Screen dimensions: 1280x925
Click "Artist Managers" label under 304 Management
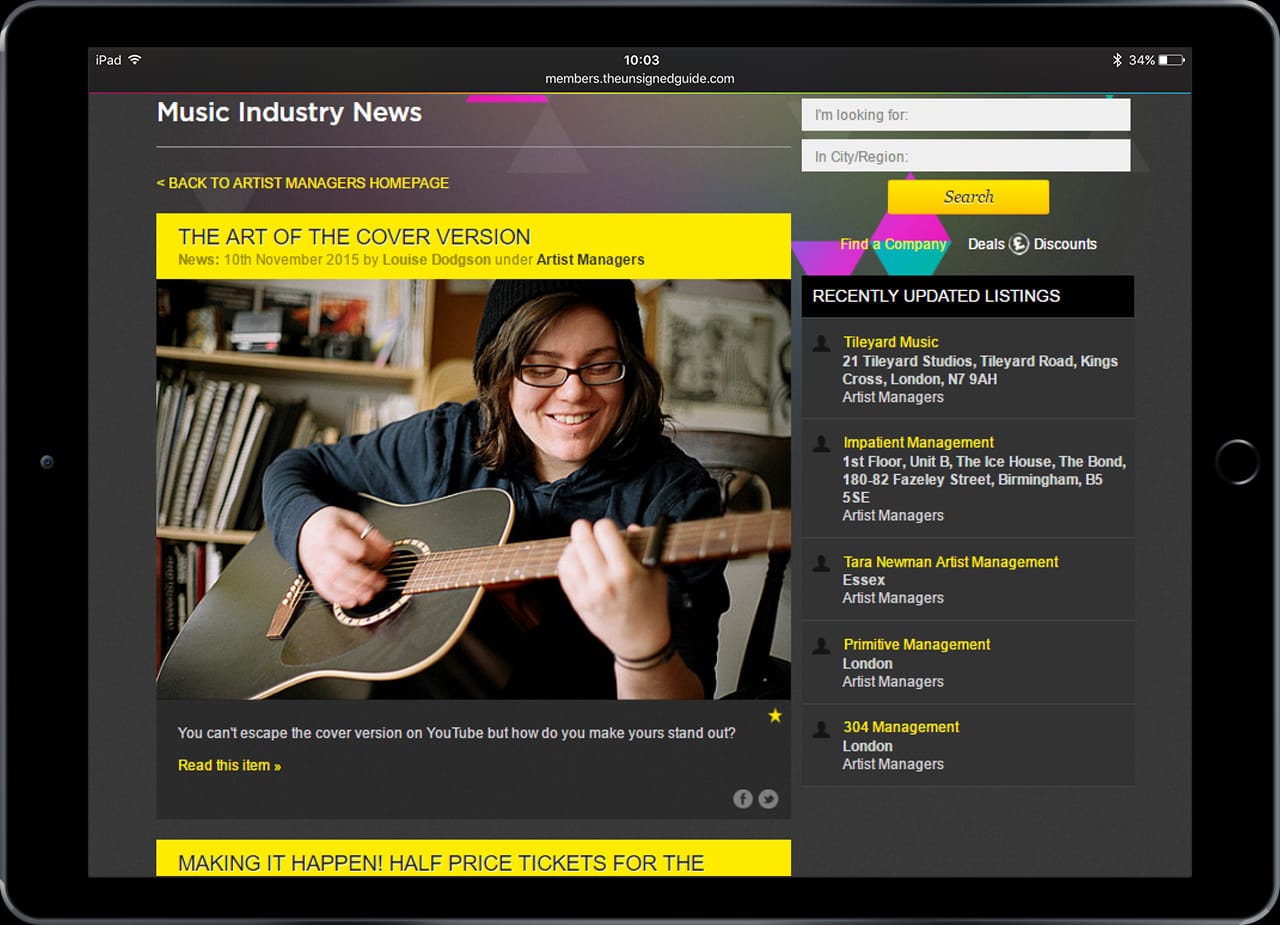[893, 764]
